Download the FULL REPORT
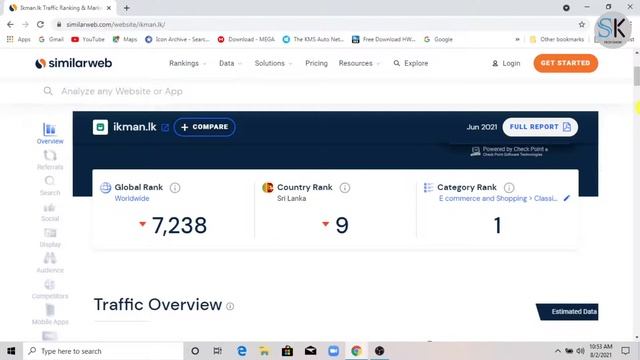This screenshot has height=360, width=640. point(540,127)
